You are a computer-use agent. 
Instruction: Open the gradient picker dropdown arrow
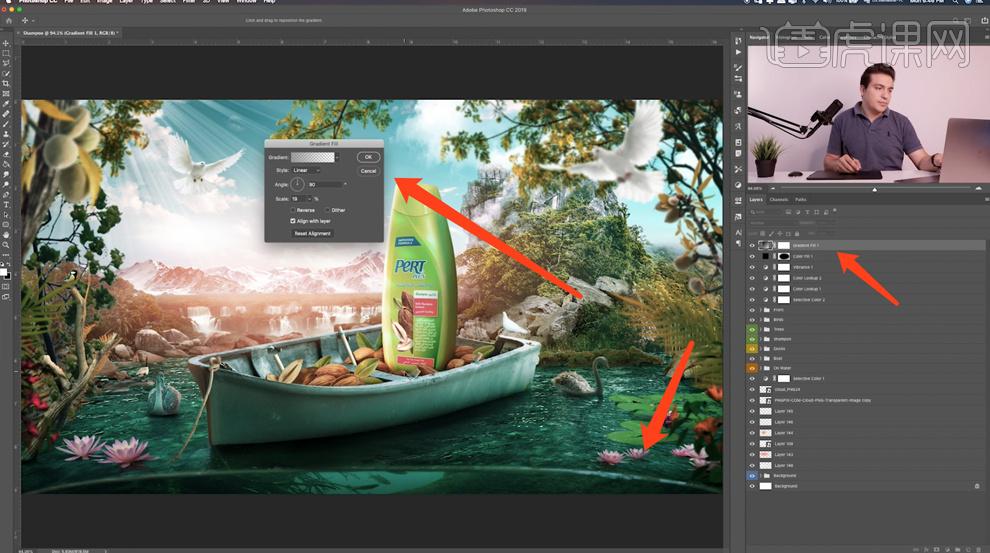tap(338, 157)
